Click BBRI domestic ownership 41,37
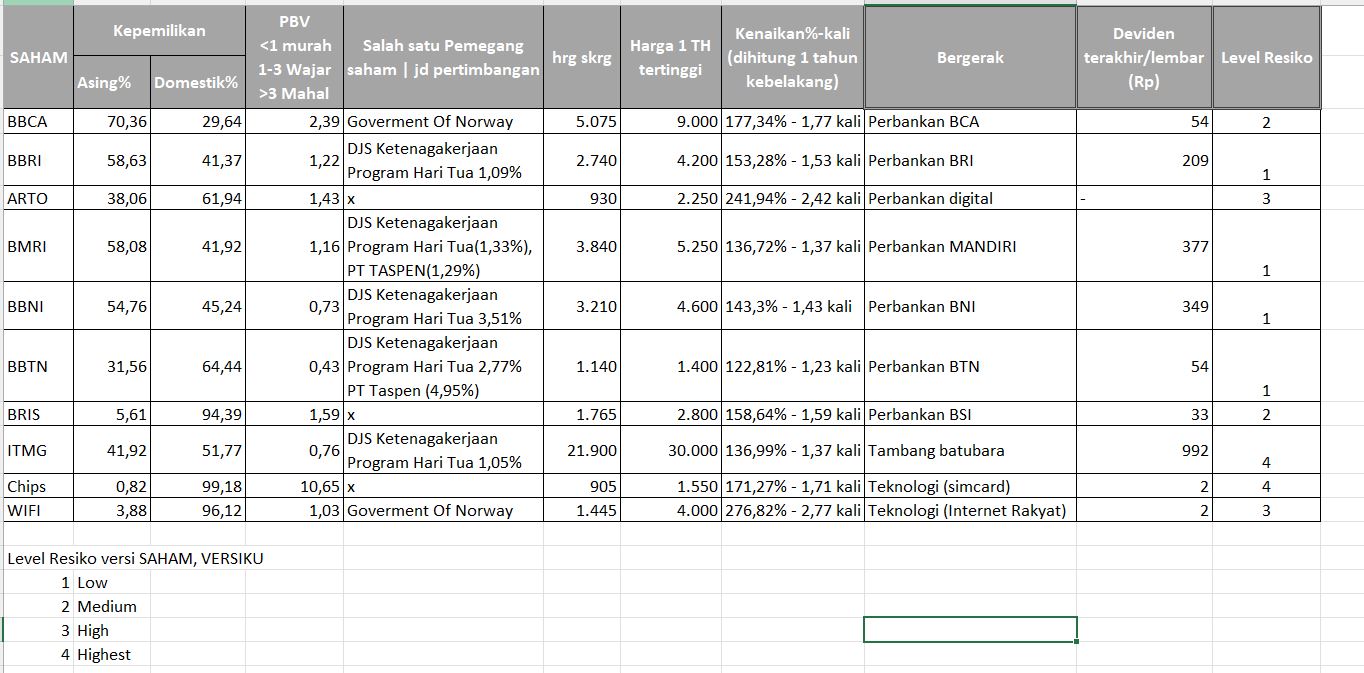The height and width of the screenshot is (673, 1364). point(198,160)
